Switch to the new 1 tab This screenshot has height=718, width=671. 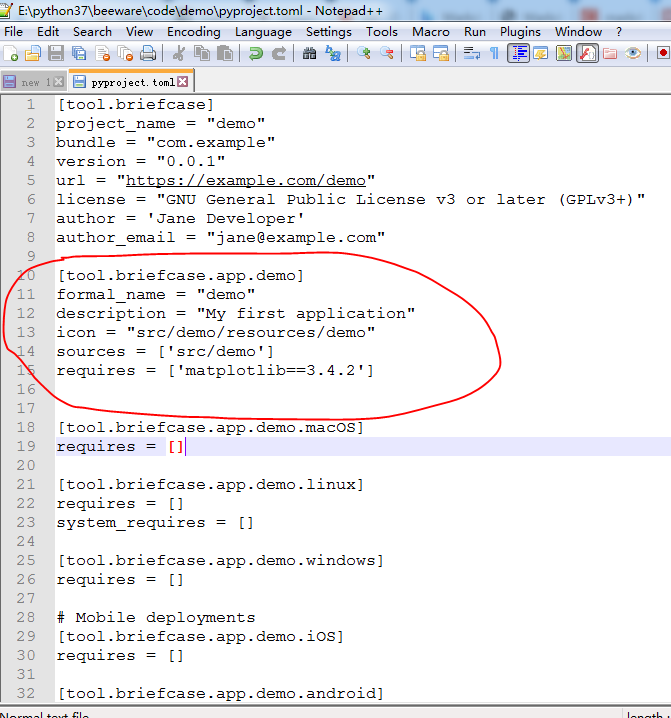[33, 82]
